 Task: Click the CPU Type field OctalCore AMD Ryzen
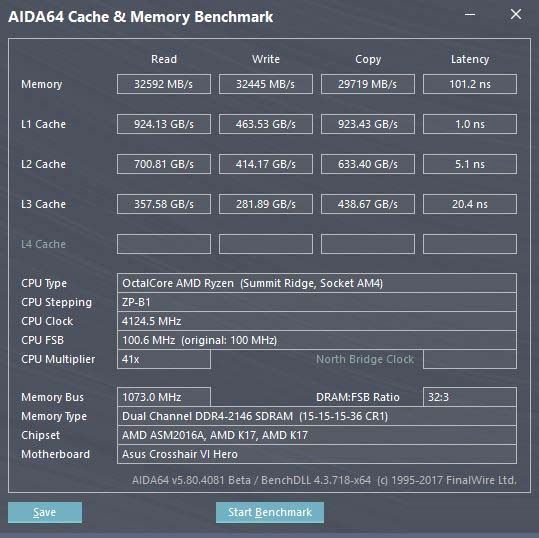pyautogui.click(x=317, y=283)
